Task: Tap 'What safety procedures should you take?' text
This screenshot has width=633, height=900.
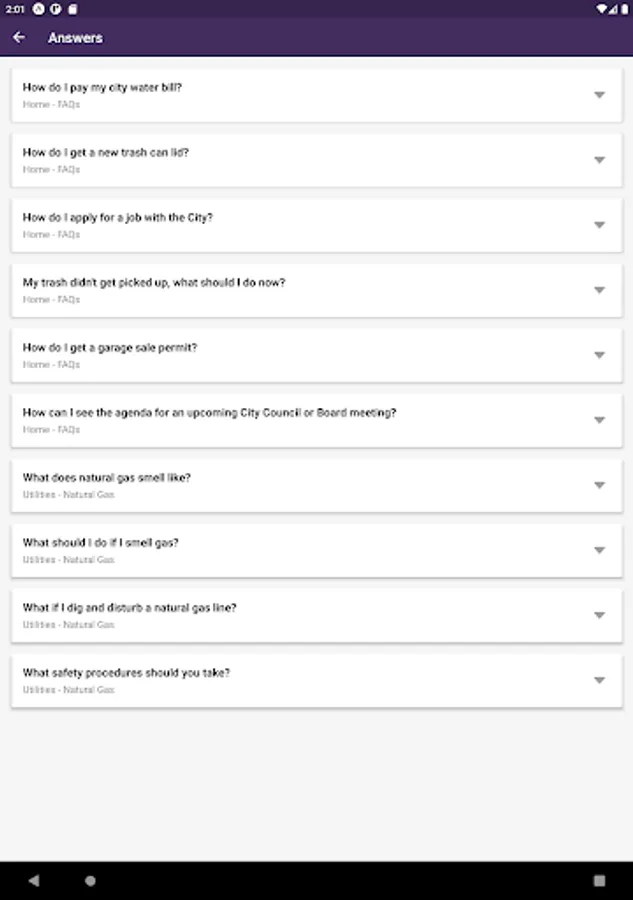Action: pyautogui.click(x=126, y=672)
